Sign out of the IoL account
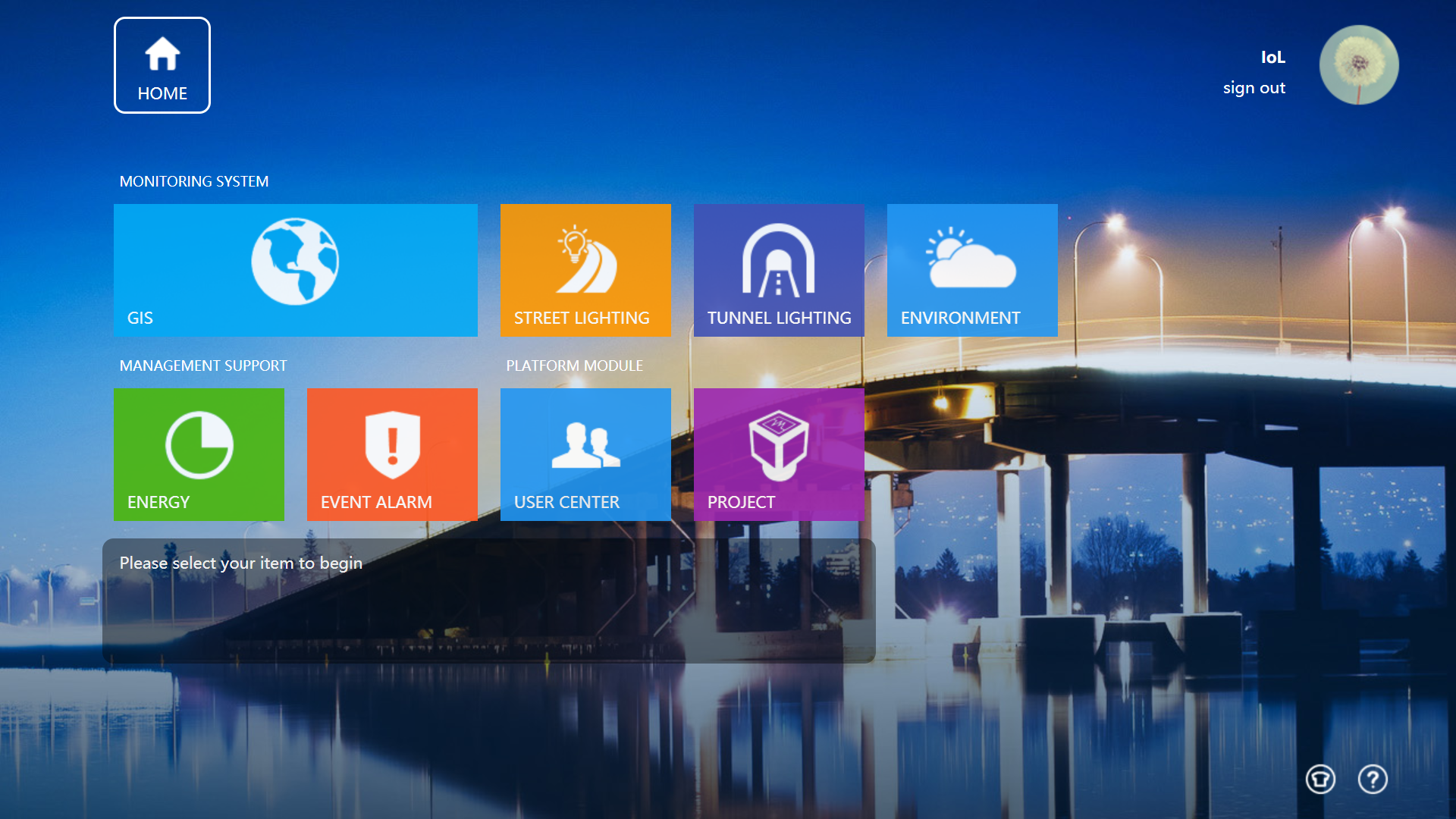Viewport: 1456px width, 819px height. click(1254, 87)
